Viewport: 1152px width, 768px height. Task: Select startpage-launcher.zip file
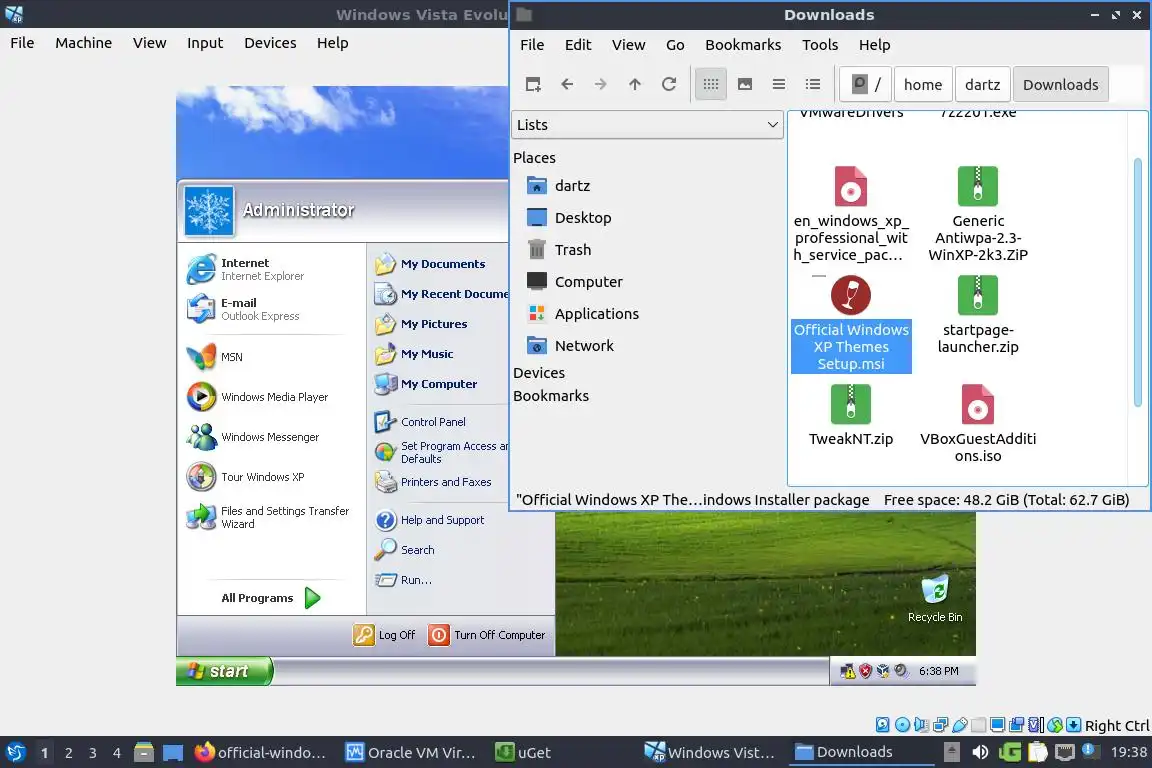coord(978,316)
